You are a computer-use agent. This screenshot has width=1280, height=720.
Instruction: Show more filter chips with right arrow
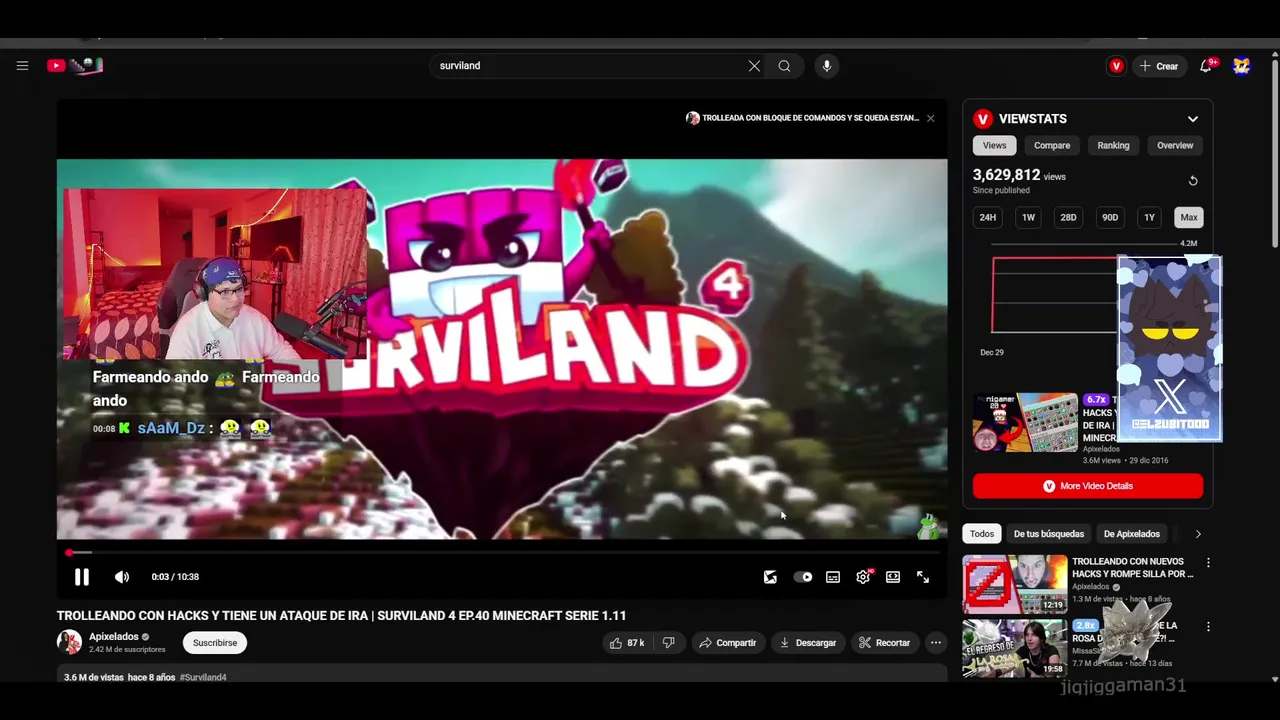point(1198,534)
